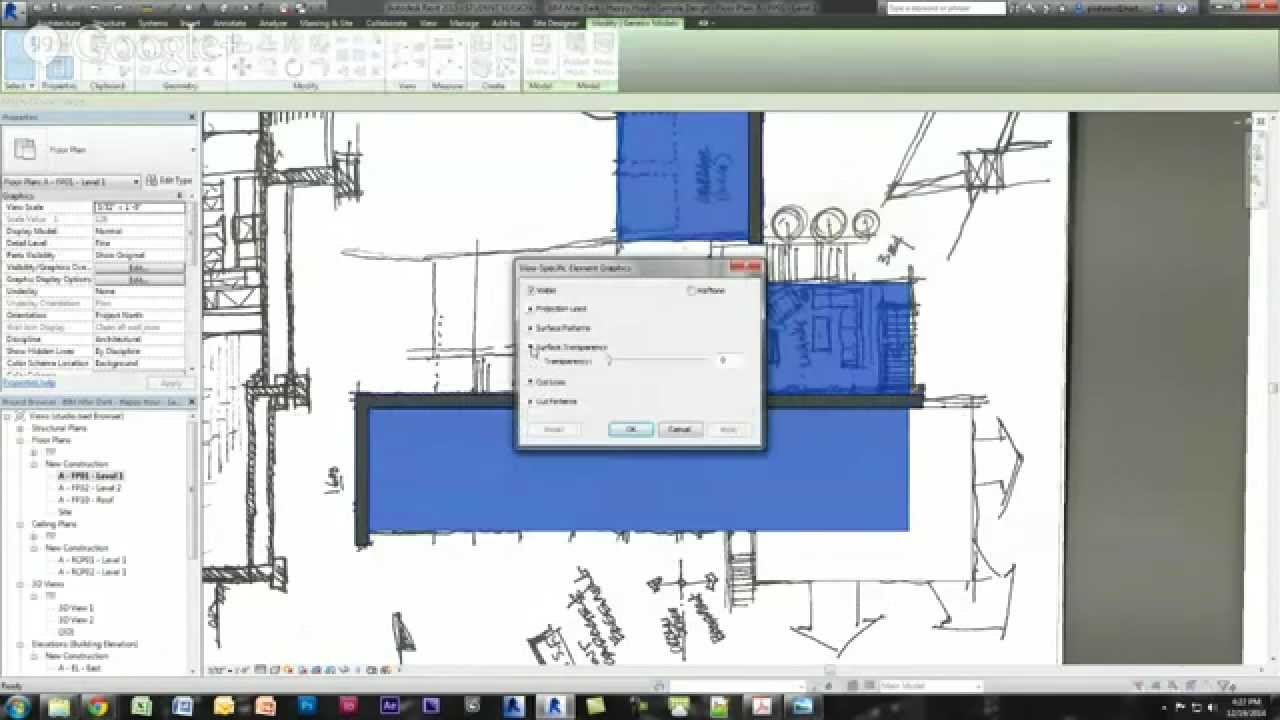The width and height of the screenshot is (1280, 720).
Task: Click the Properties ribbon icon
Action: (x=59, y=66)
